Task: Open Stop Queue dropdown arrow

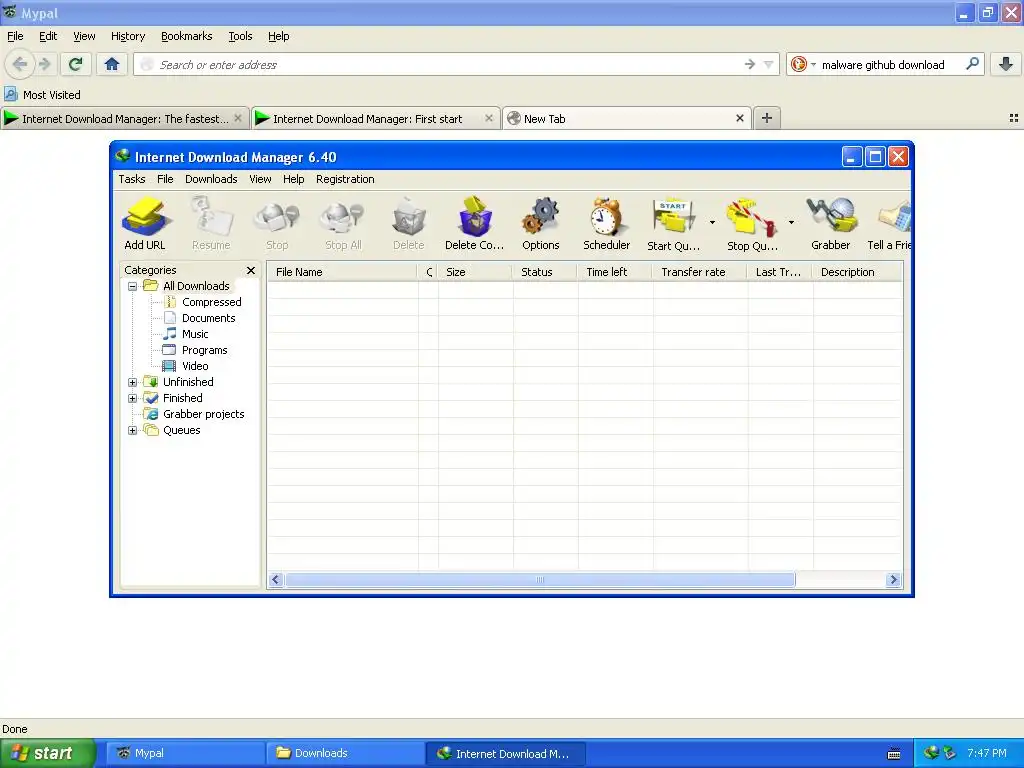Action: pyautogui.click(x=791, y=223)
